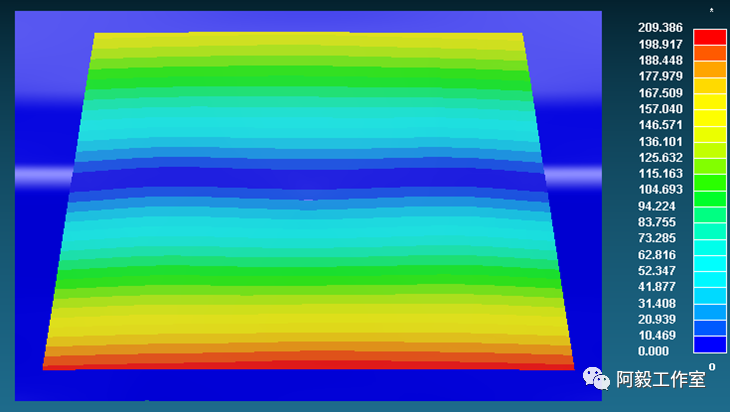The image size is (730, 412).
Task: Click the 52.347 legend value
Action: click(656, 270)
